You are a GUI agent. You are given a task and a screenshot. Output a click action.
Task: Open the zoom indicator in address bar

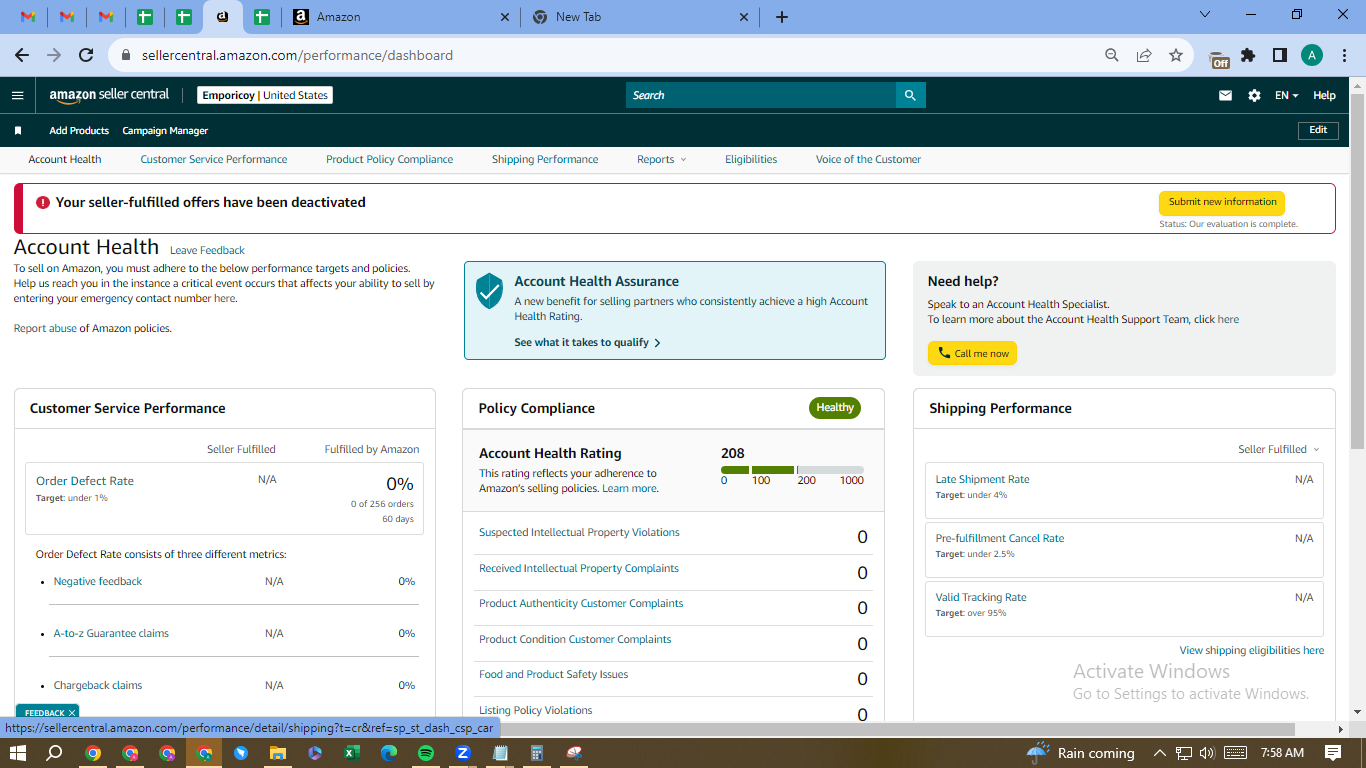tap(1112, 55)
